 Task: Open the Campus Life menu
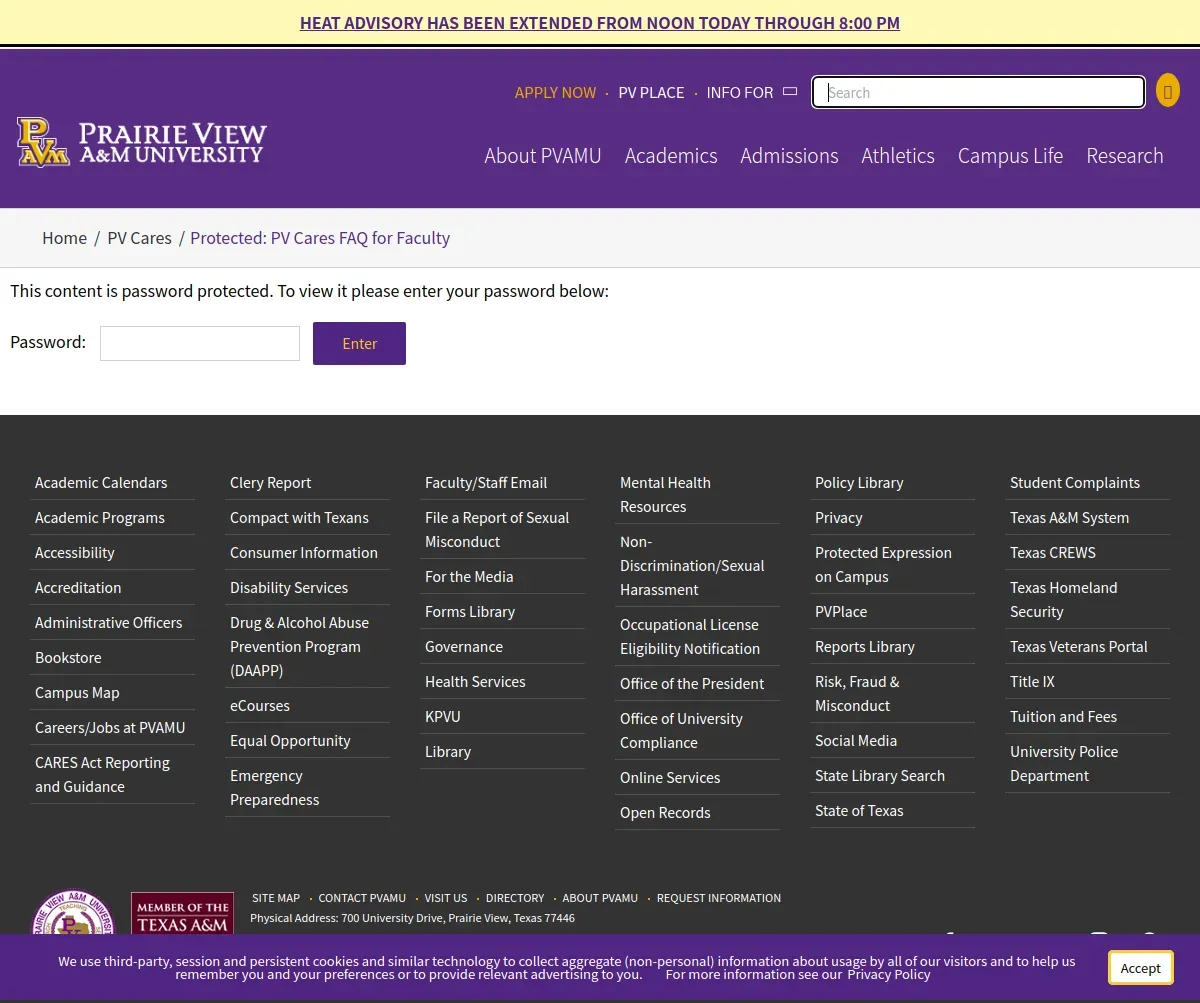pos(1010,156)
